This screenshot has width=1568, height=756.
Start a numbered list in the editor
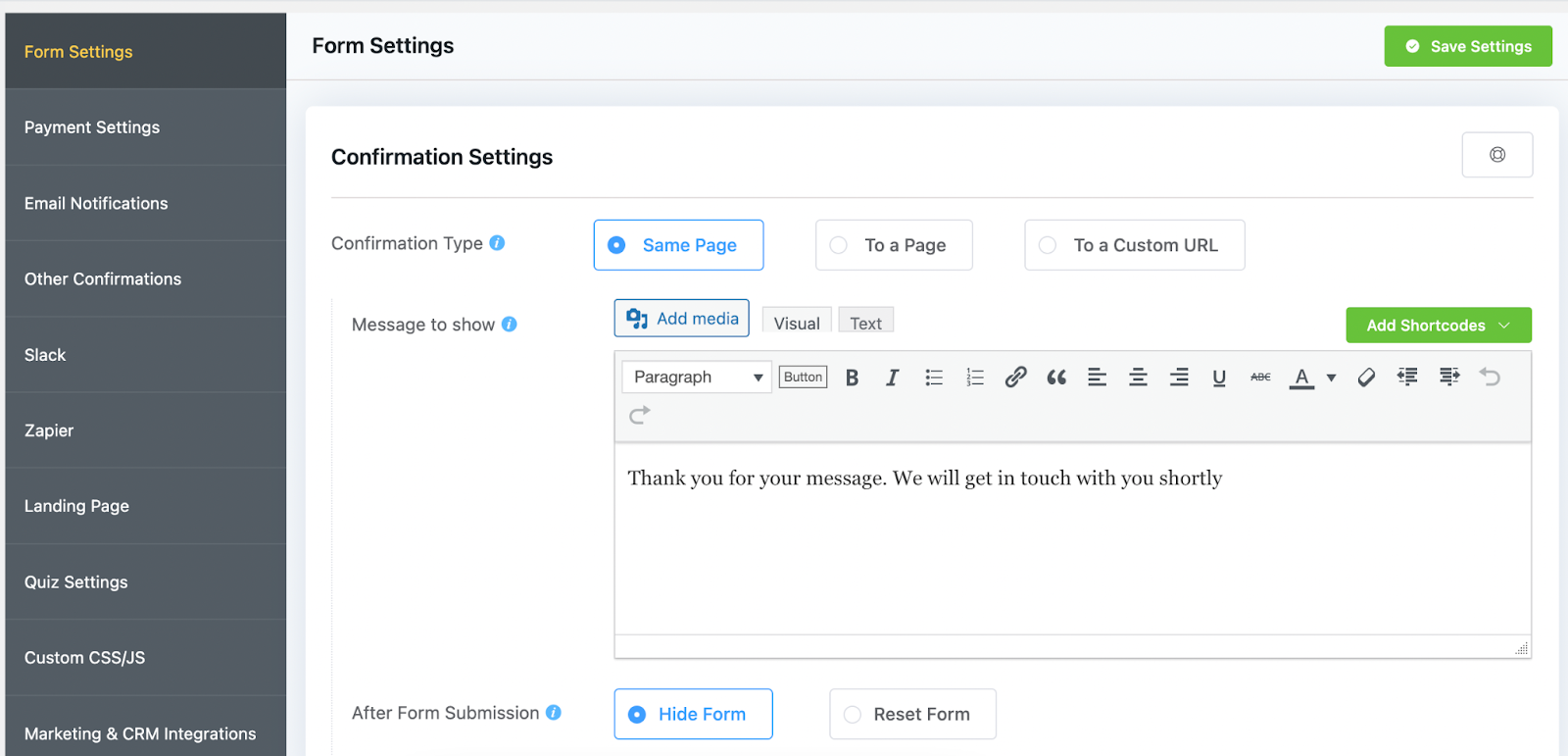pyautogui.click(x=974, y=378)
